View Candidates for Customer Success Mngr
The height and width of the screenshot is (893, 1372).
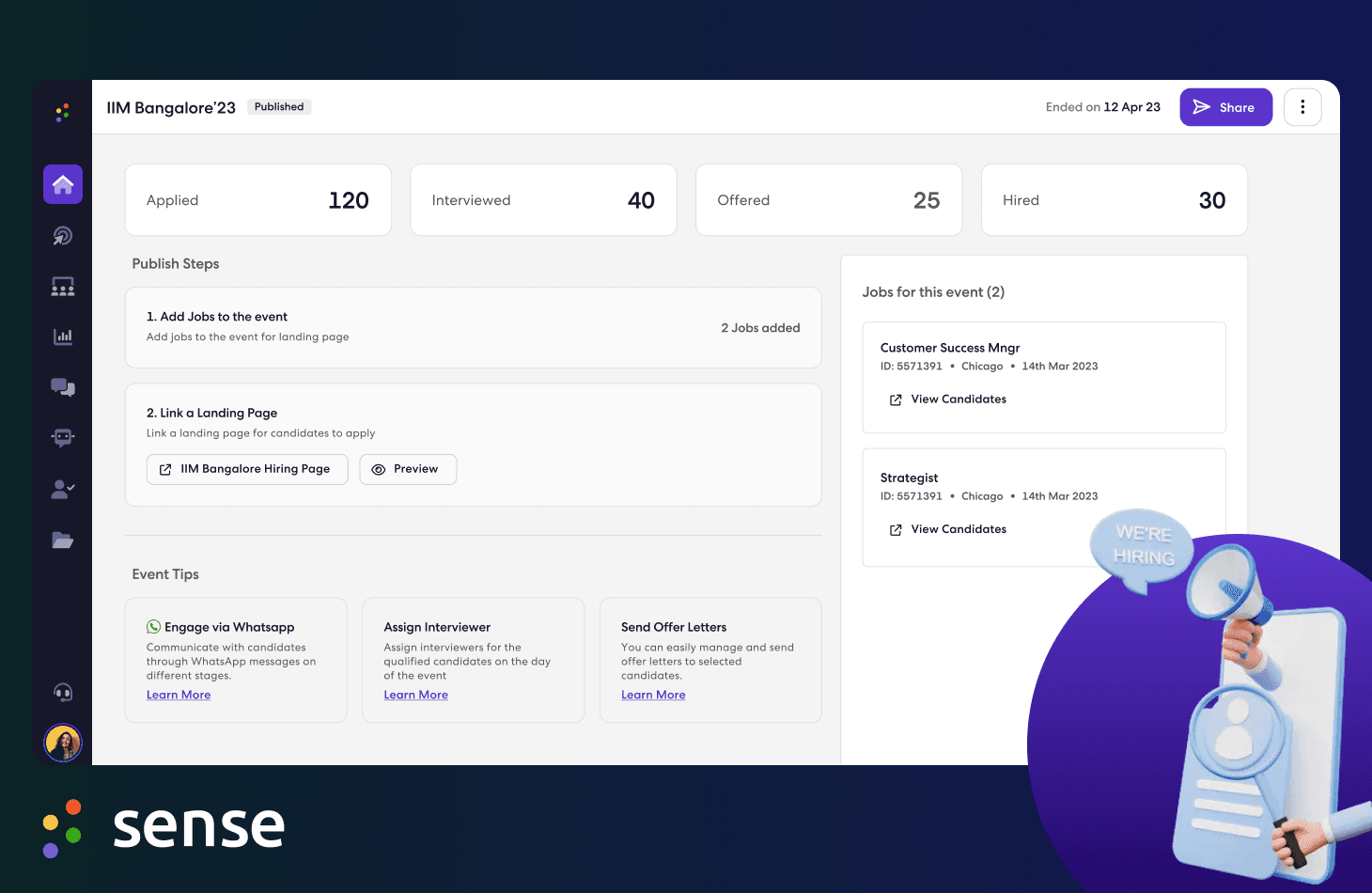(x=948, y=399)
